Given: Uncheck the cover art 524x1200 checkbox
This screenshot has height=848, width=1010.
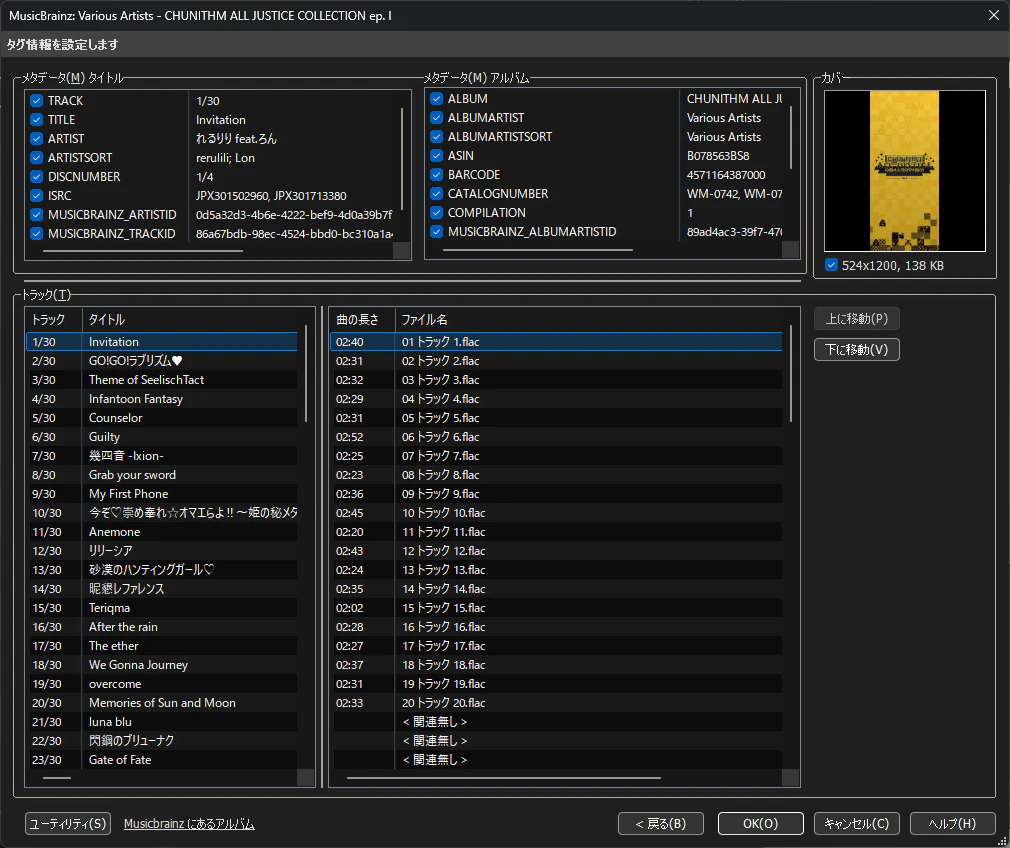Looking at the screenshot, I should (x=832, y=265).
